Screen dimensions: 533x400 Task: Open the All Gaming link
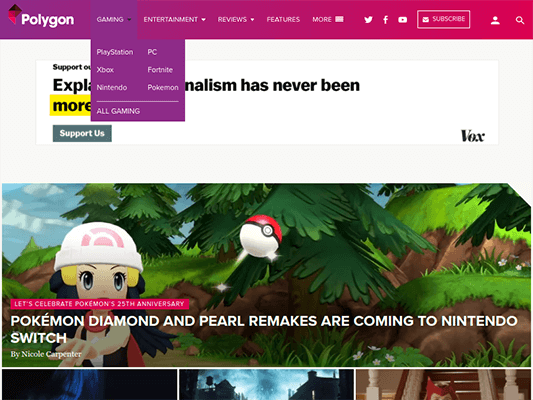click(x=118, y=111)
